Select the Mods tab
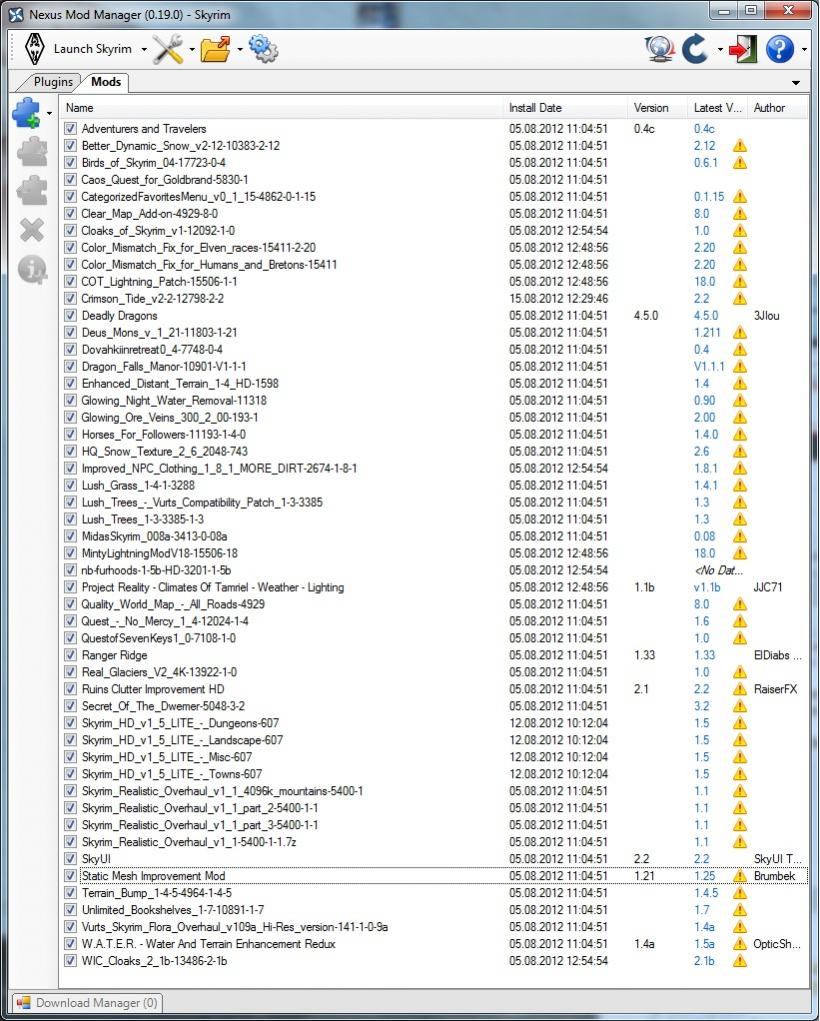 106,82
